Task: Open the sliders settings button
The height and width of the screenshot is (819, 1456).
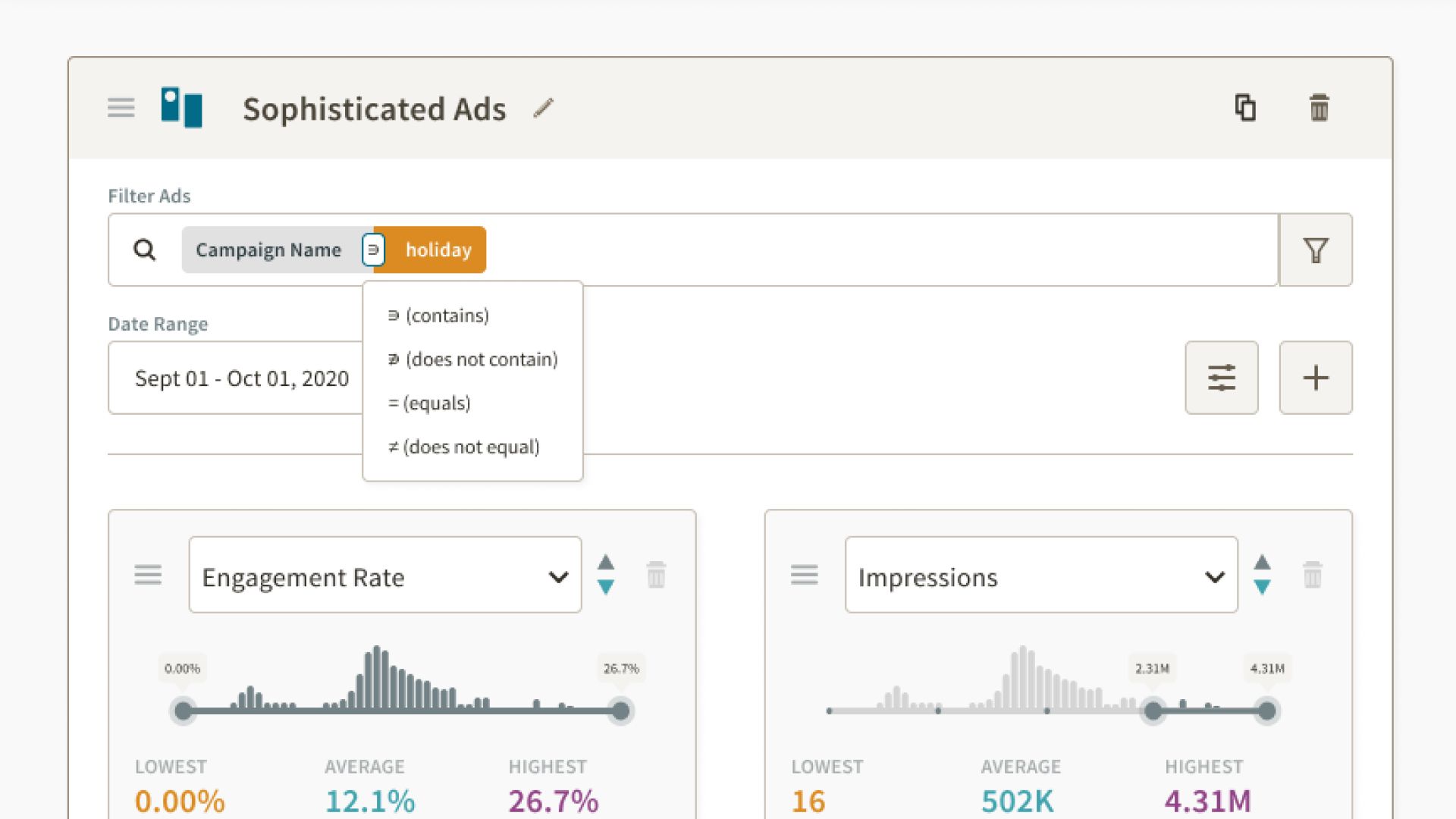Action: [x=1221, y=378]
